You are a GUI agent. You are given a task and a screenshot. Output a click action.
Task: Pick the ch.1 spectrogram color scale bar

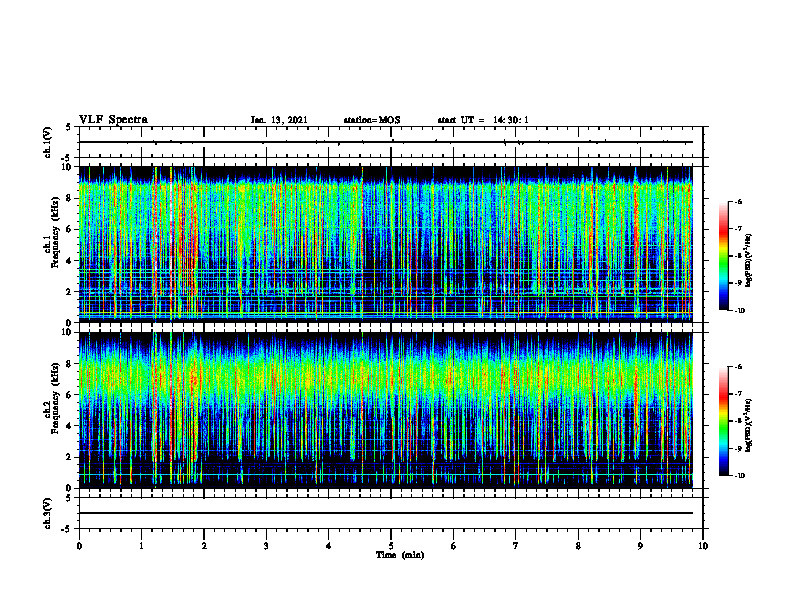pos(723,256)
